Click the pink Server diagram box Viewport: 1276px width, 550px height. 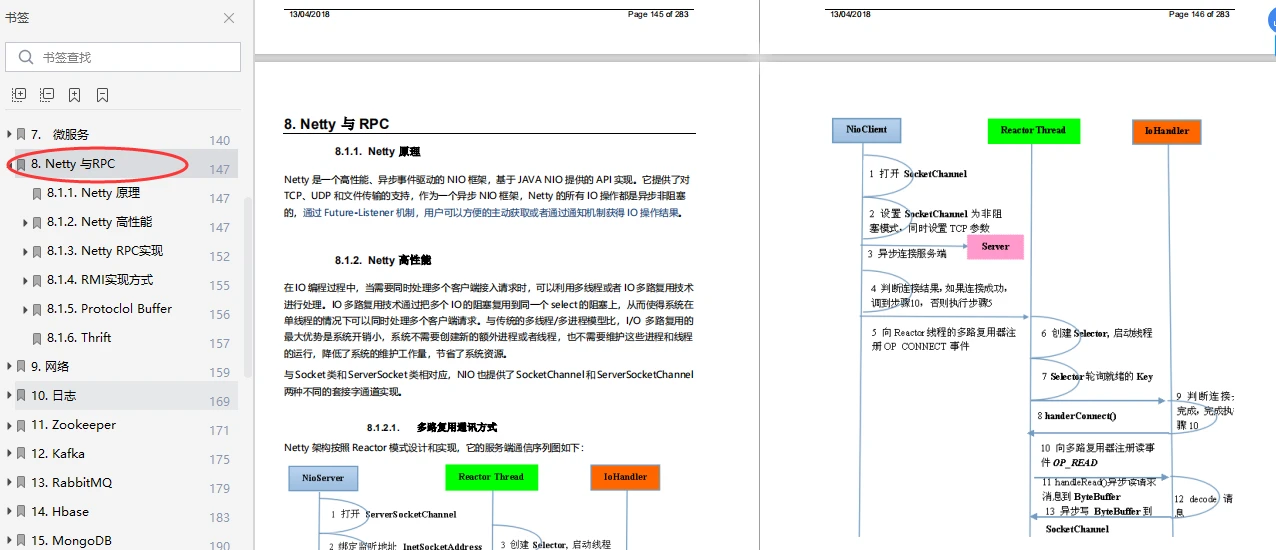pyautogui.click(x=995, y=246)
